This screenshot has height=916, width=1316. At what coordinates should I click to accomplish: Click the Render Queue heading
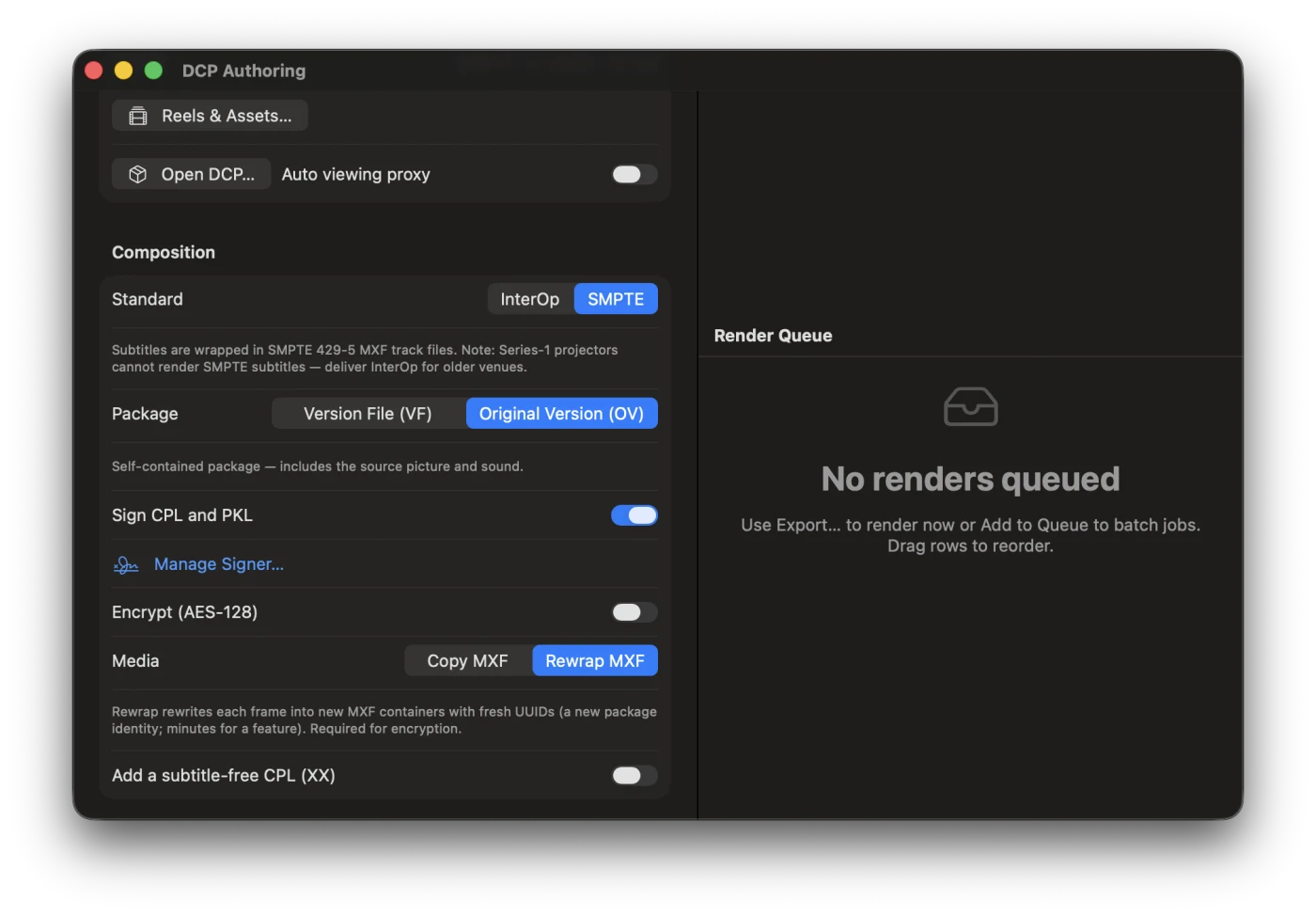pyautogui.click(x=773, y=336)
